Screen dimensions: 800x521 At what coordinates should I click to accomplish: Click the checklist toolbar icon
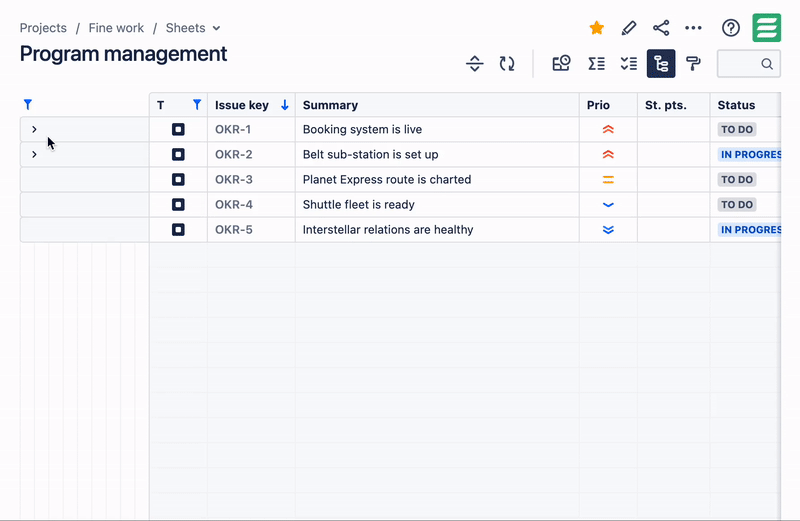pyautogui.click(x=629, y=64)
